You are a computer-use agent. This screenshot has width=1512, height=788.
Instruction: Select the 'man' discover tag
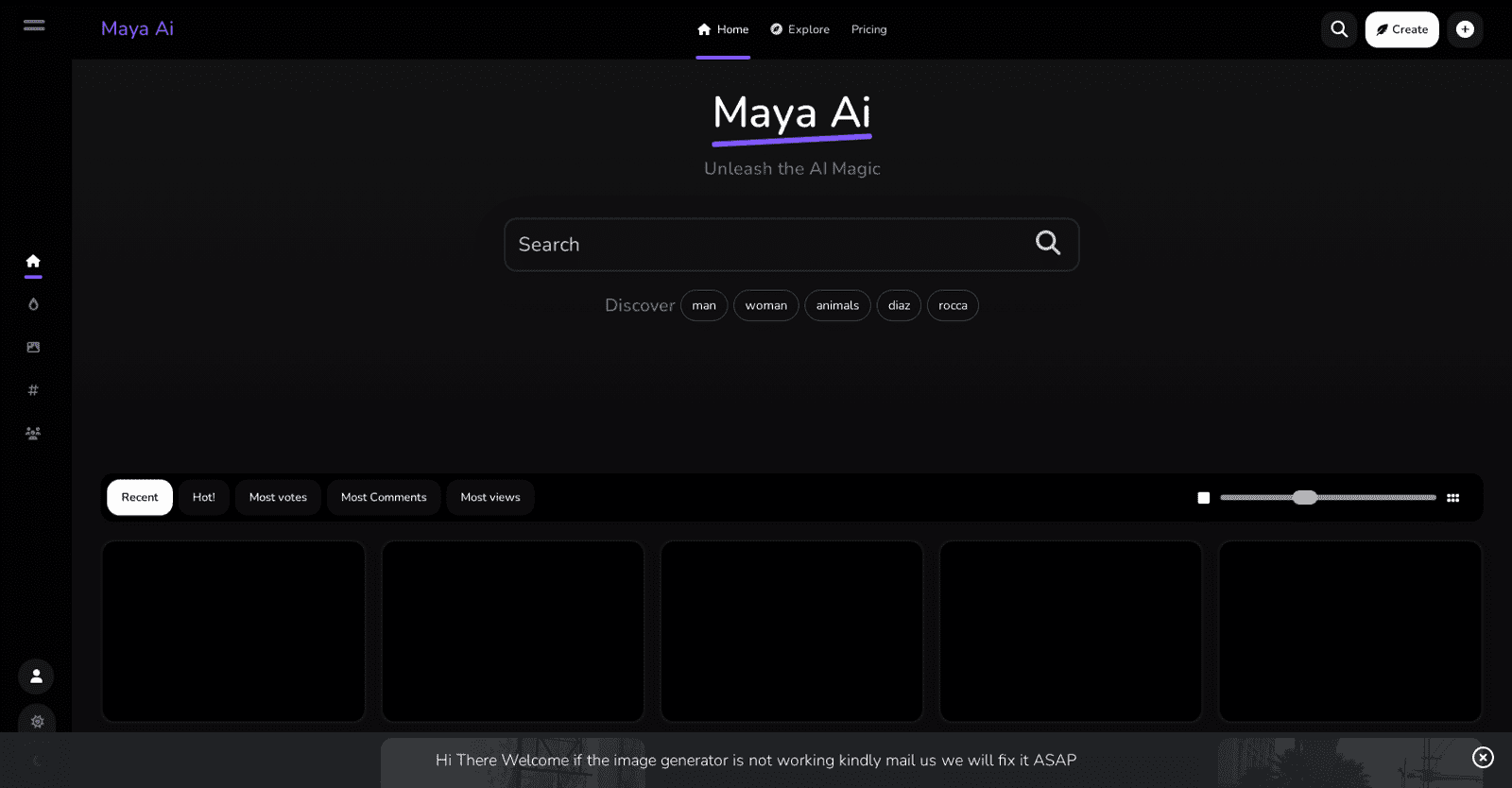click(704, 305)
